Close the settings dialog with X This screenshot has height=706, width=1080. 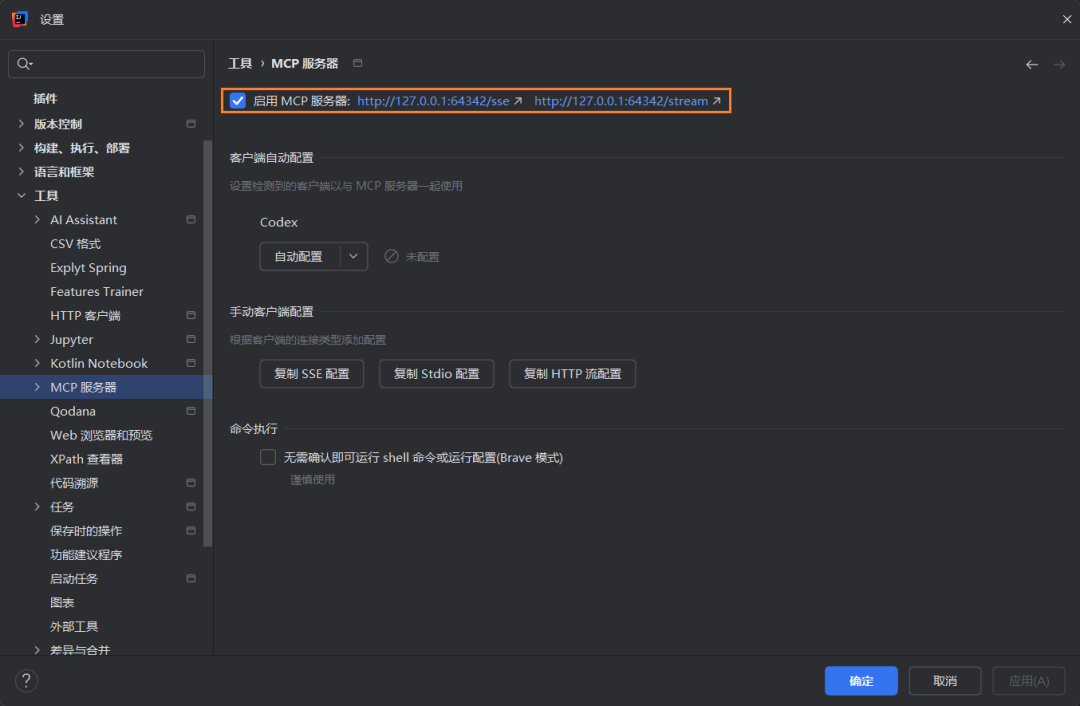point(1067,19)
